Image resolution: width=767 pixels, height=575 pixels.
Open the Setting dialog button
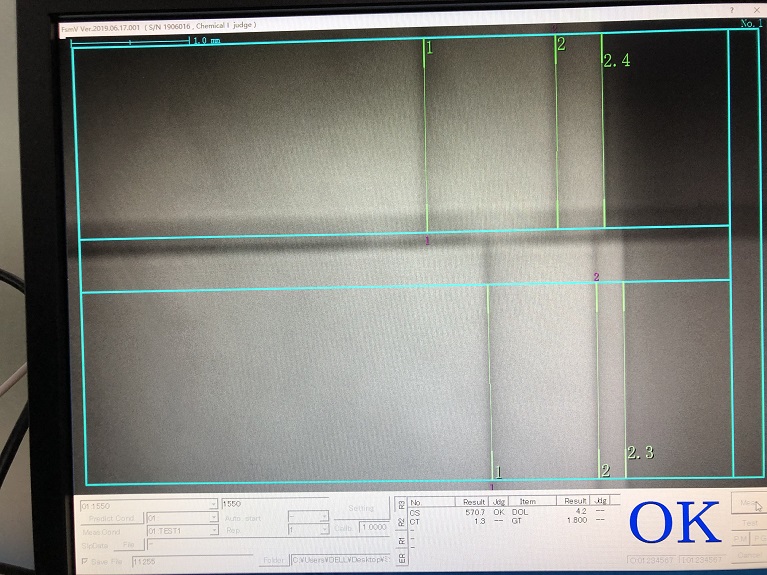[x=360, y=508]
